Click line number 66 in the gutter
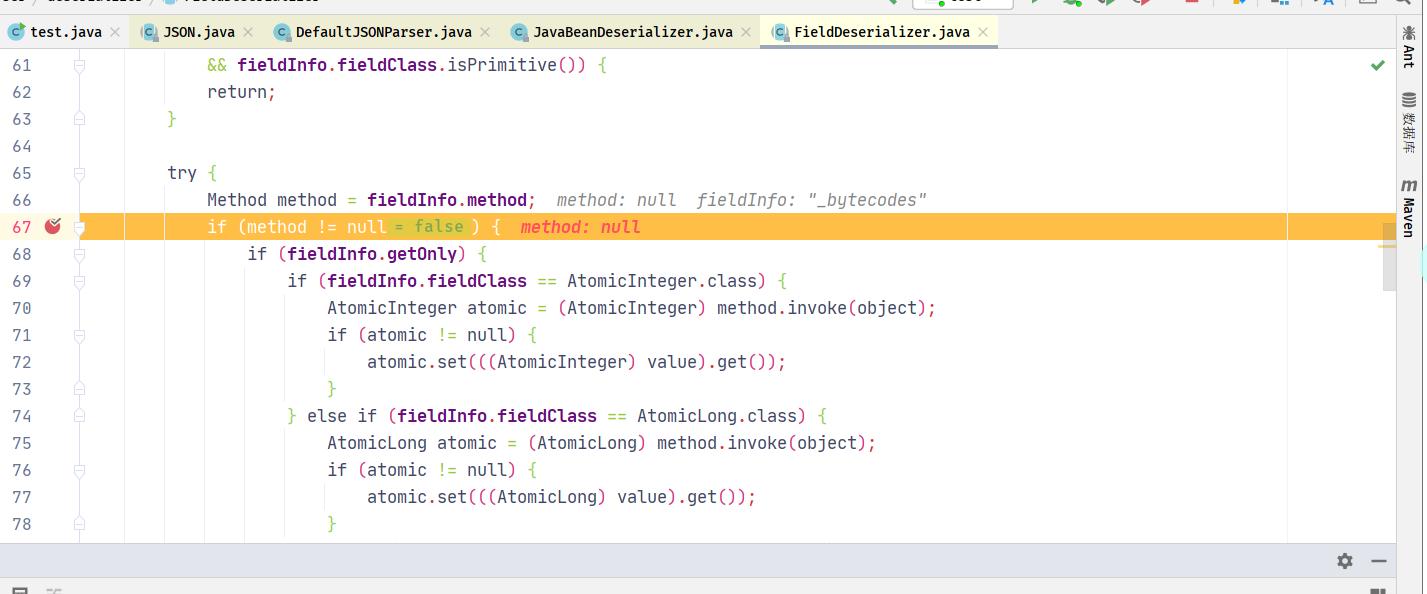The image size is (1427, 594). tap(22, 200)
